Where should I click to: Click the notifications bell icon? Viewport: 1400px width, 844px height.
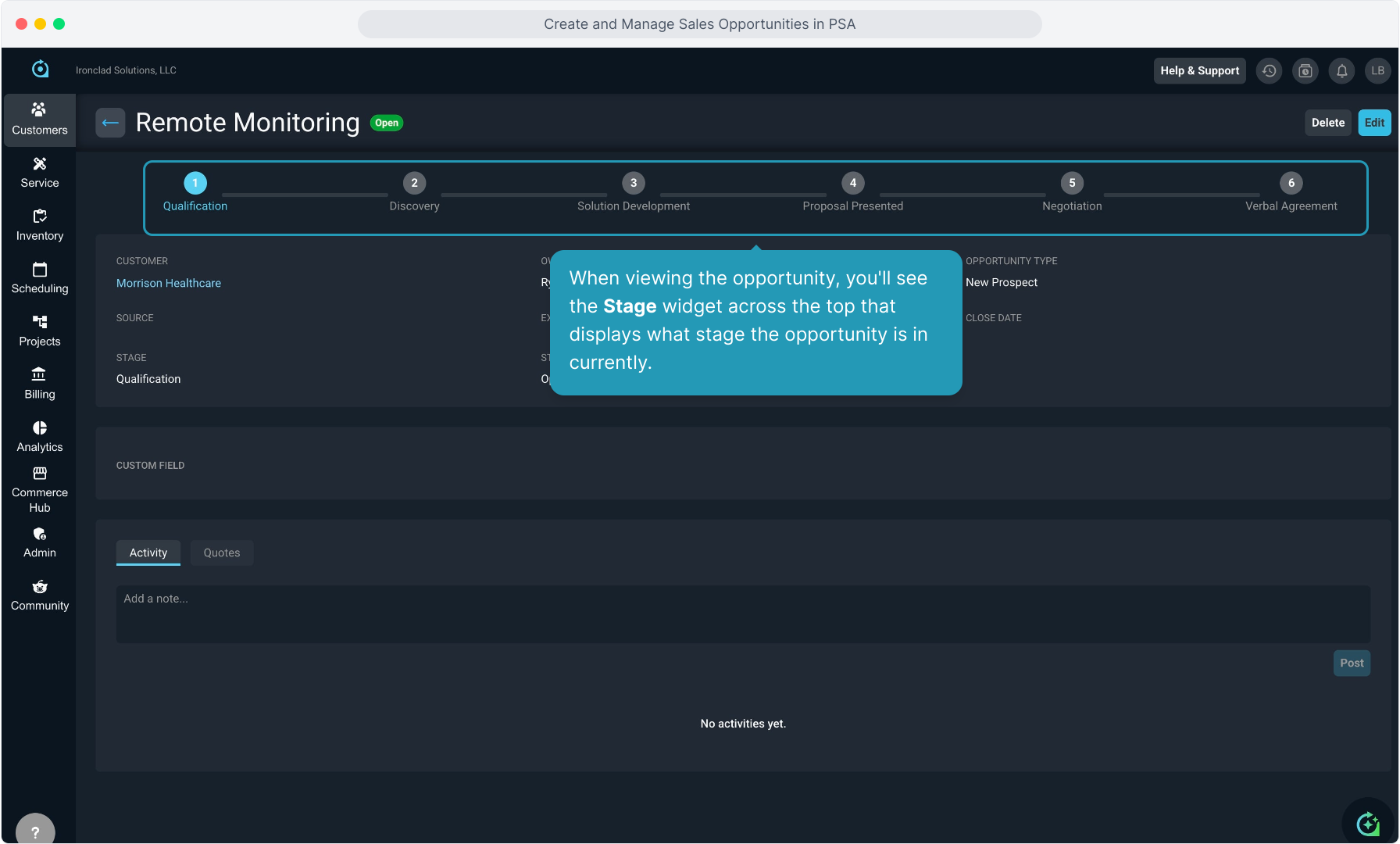click(x=1341, y=70)
